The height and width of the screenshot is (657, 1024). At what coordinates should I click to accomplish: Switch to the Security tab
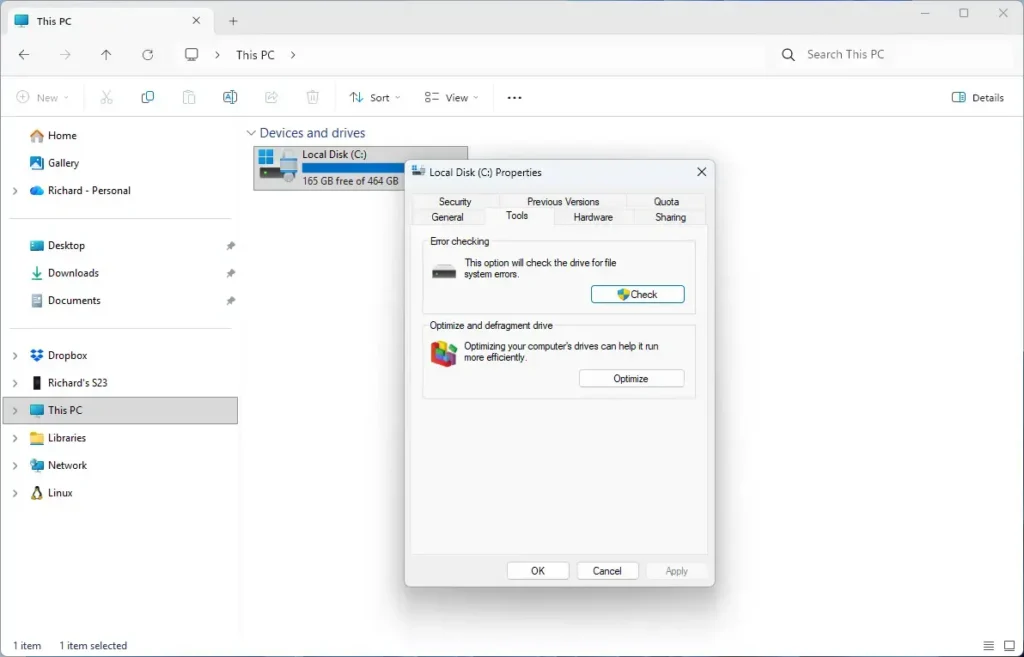455,201
